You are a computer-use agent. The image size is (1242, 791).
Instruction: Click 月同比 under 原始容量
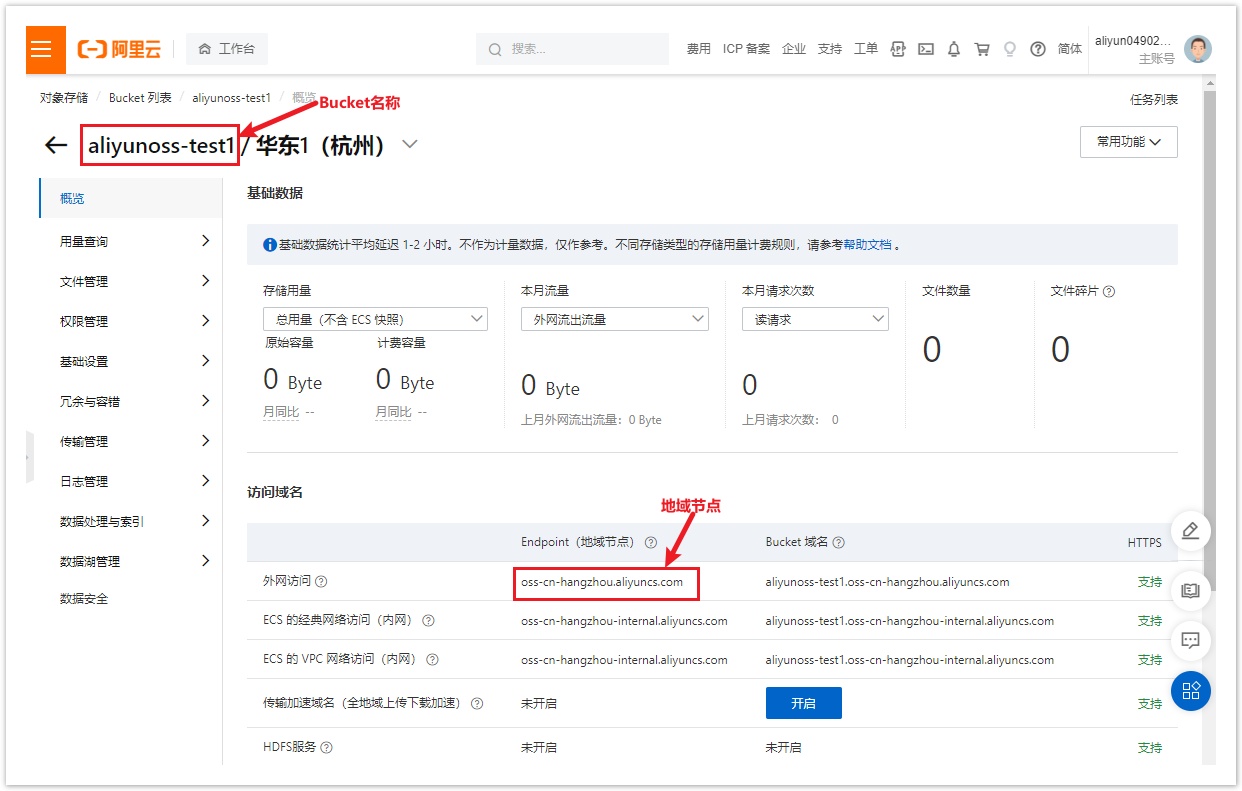click(282, 412)
